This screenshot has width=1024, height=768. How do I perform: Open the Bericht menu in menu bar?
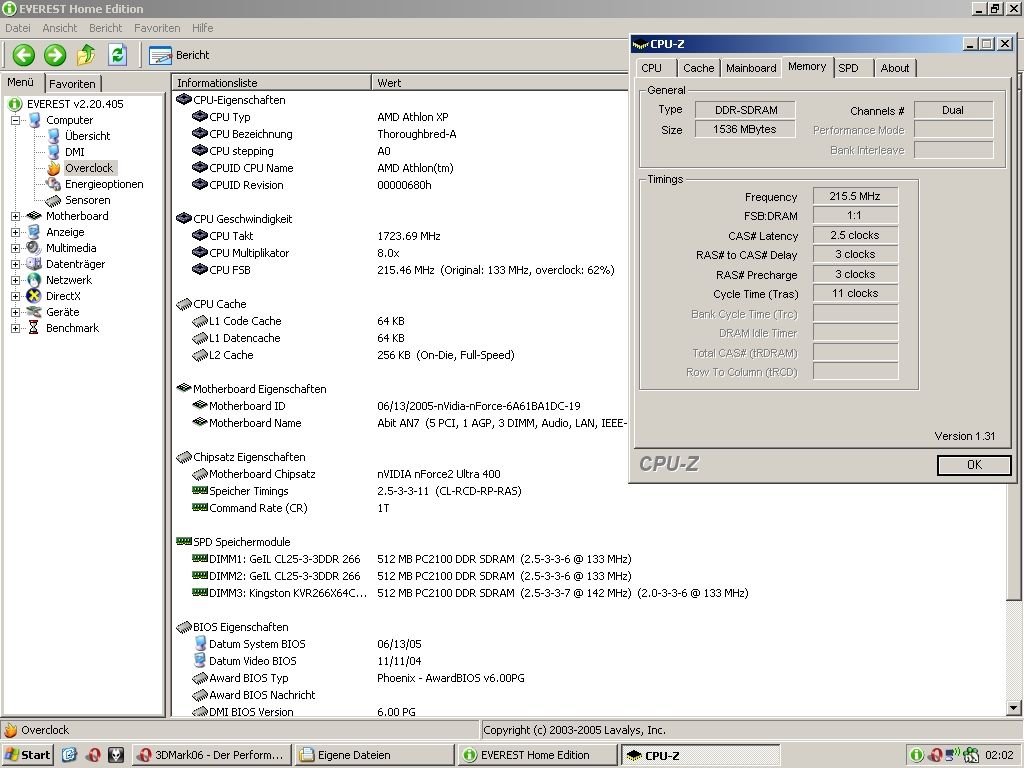pyautogui.click(x=105, y=28)
